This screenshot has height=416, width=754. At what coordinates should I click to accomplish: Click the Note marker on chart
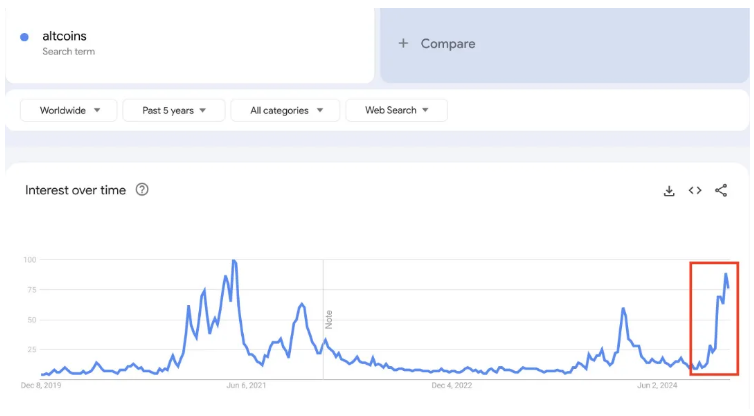329,320
